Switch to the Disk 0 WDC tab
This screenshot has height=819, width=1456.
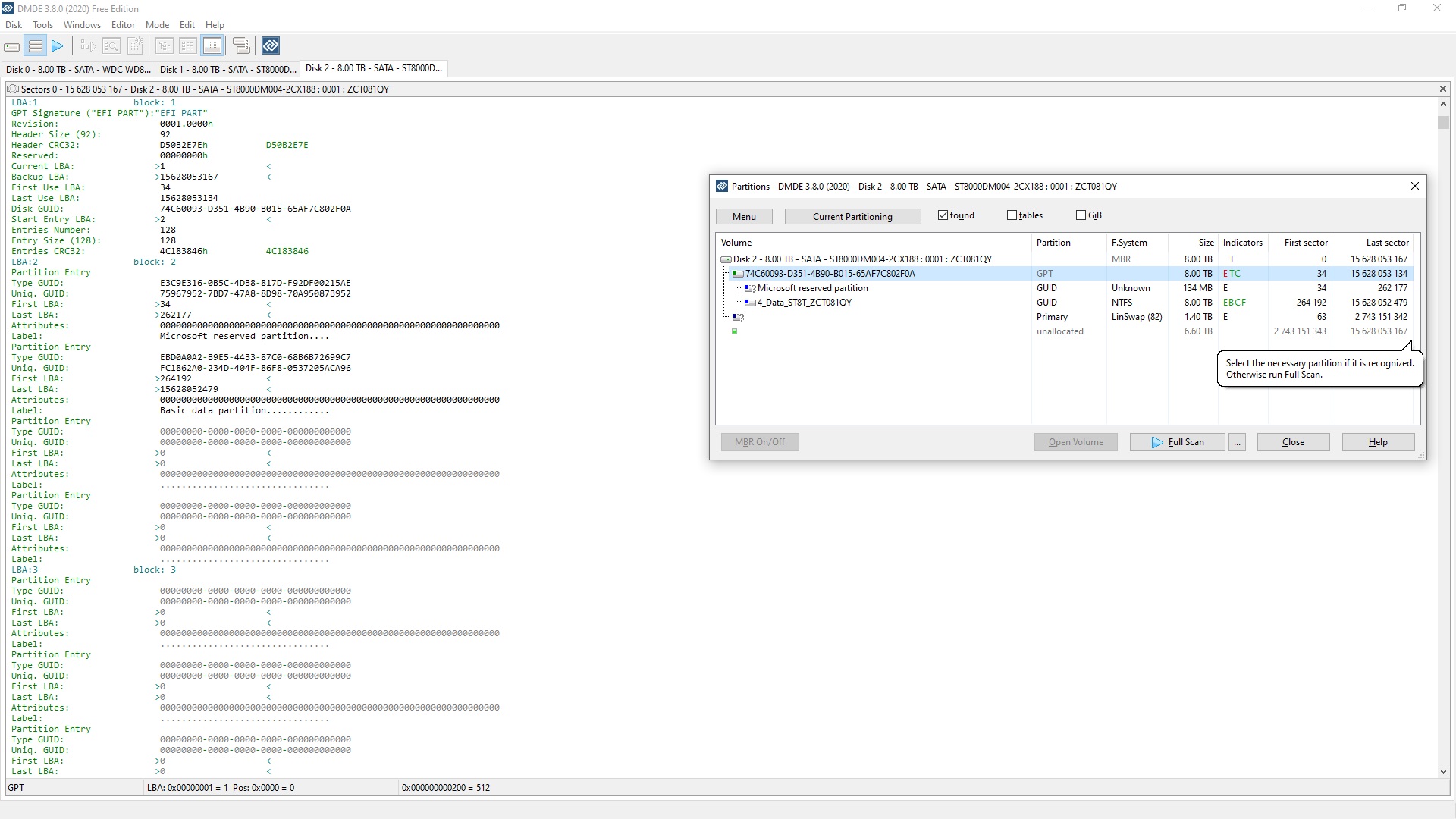coord(78,69)
